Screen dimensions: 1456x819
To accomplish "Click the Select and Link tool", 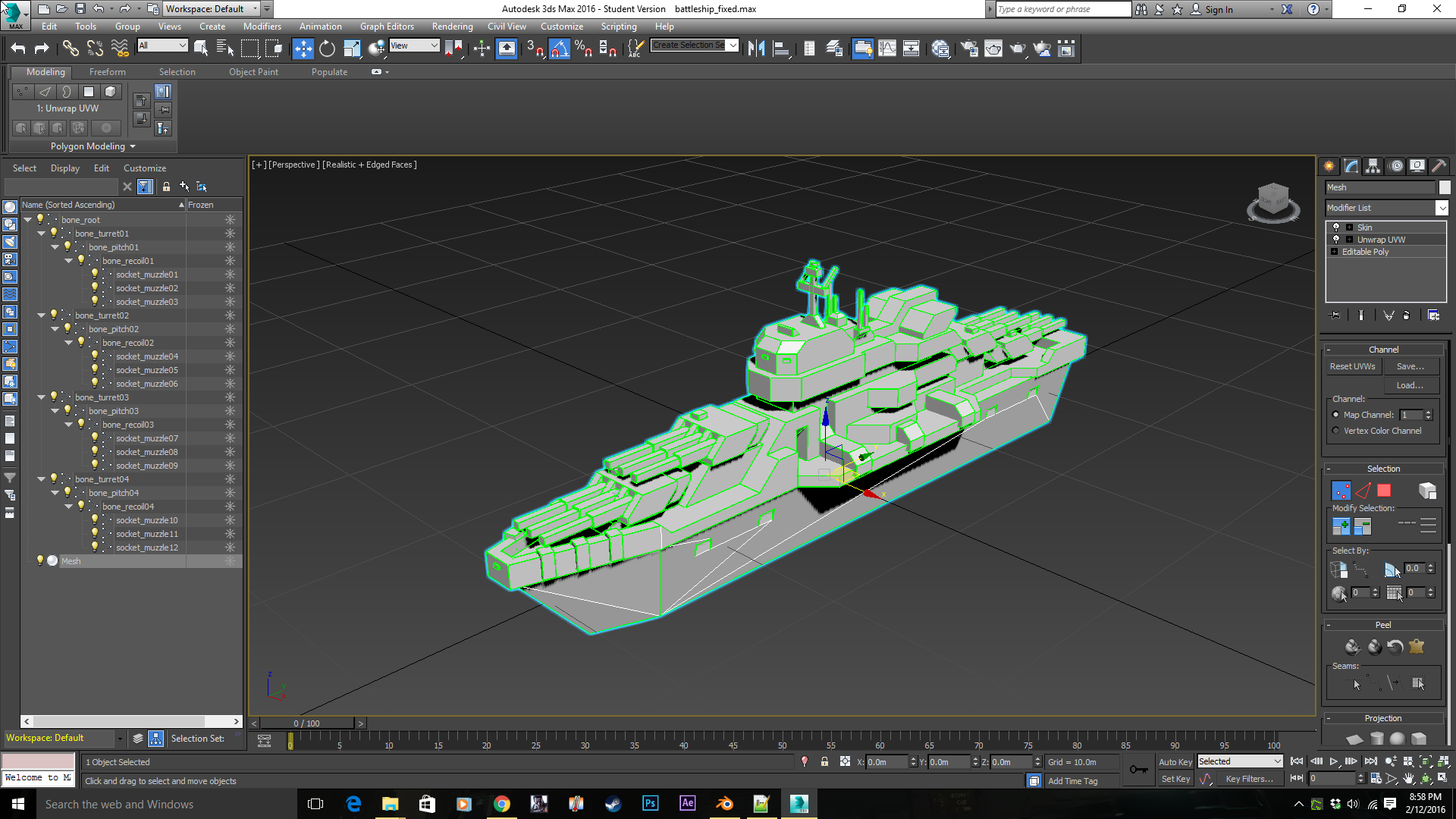I will tap(71, 49).
